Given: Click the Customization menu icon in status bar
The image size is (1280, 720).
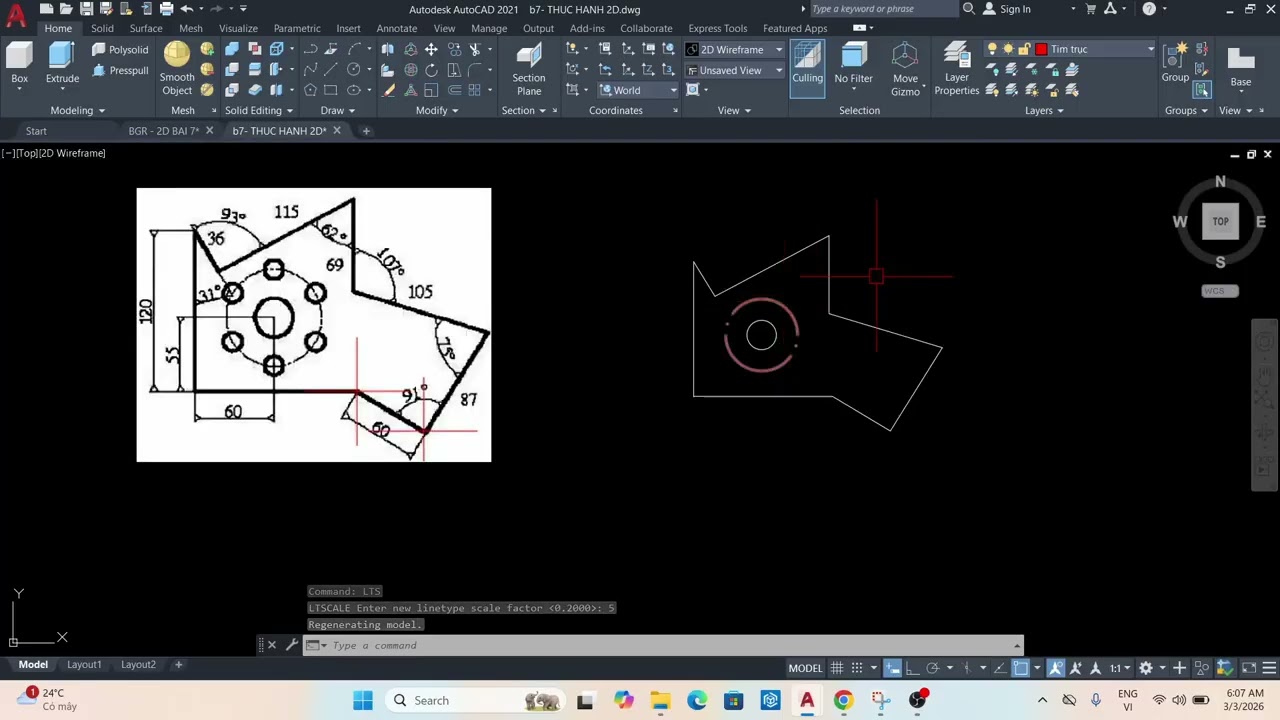Looking at the screenshot, I should 1270,668.
